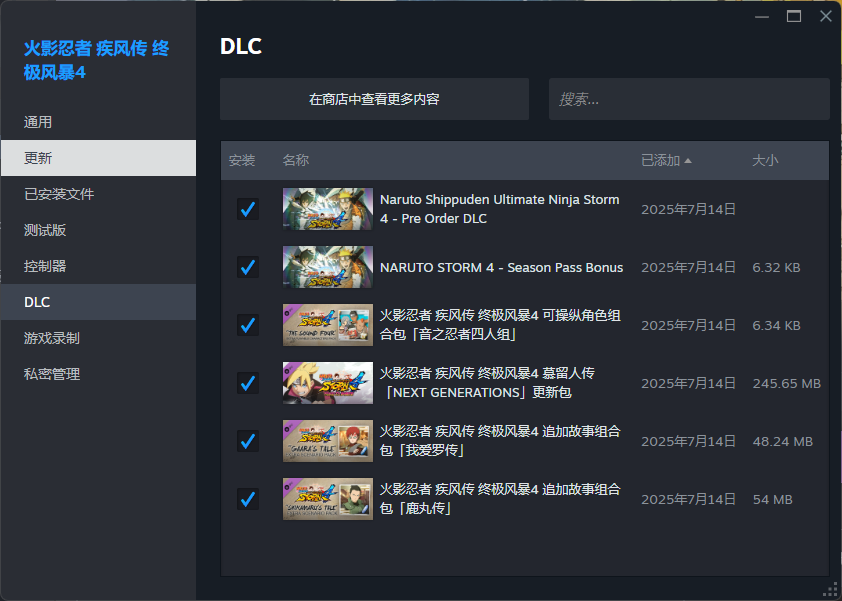Click NARUTO STORM 4 - Season Pass Bonus name
Viewport: 842px width, 601px height.
pyautogui.click(x=502, y=267)
